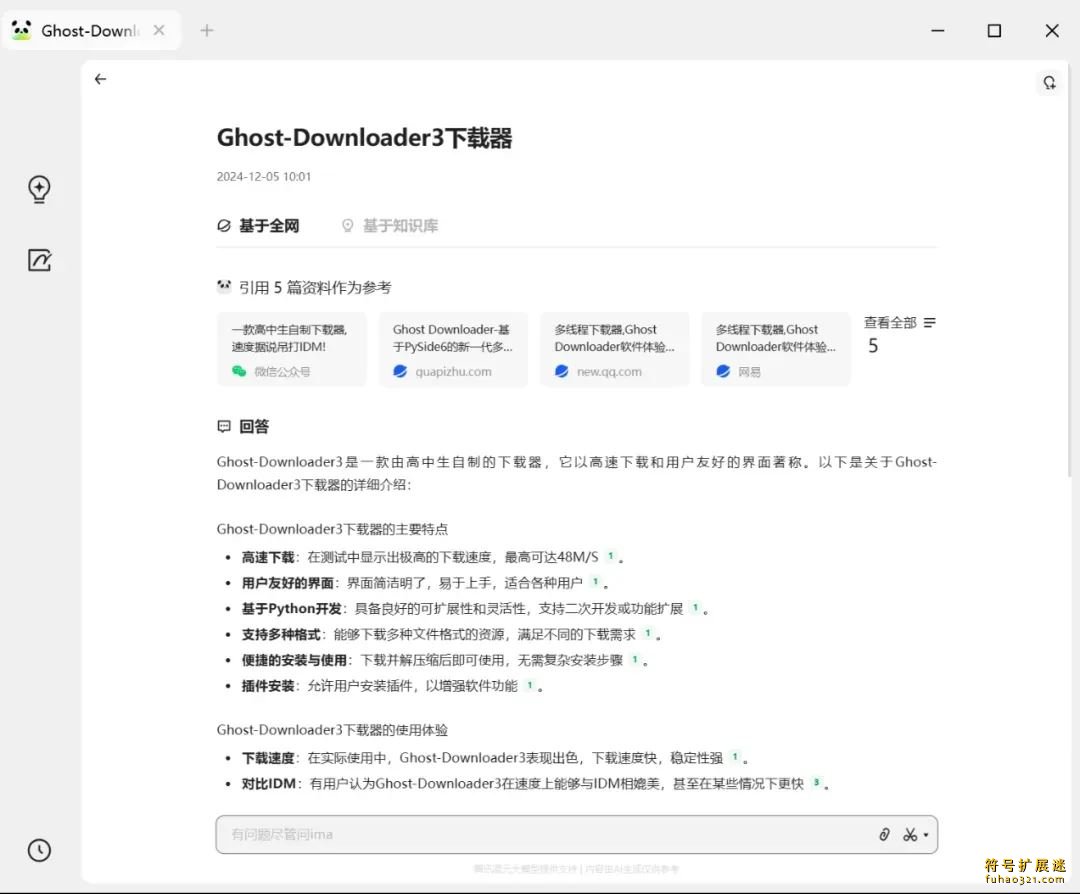Click the 回答 heading
The height and width of the screenshot is (894, 1080).
pos(254,426)
